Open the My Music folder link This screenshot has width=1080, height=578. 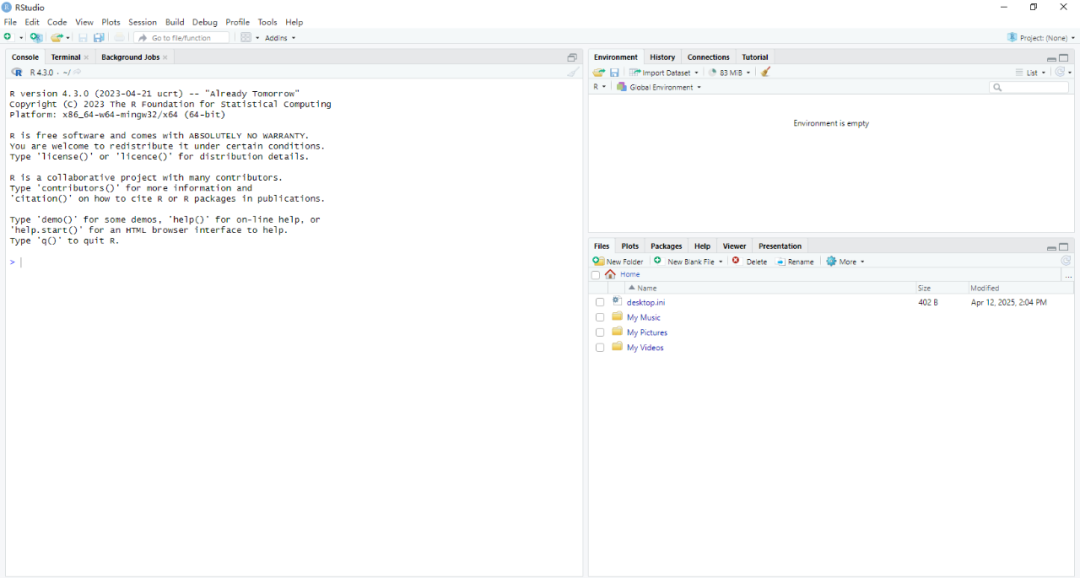coord(643,318)
